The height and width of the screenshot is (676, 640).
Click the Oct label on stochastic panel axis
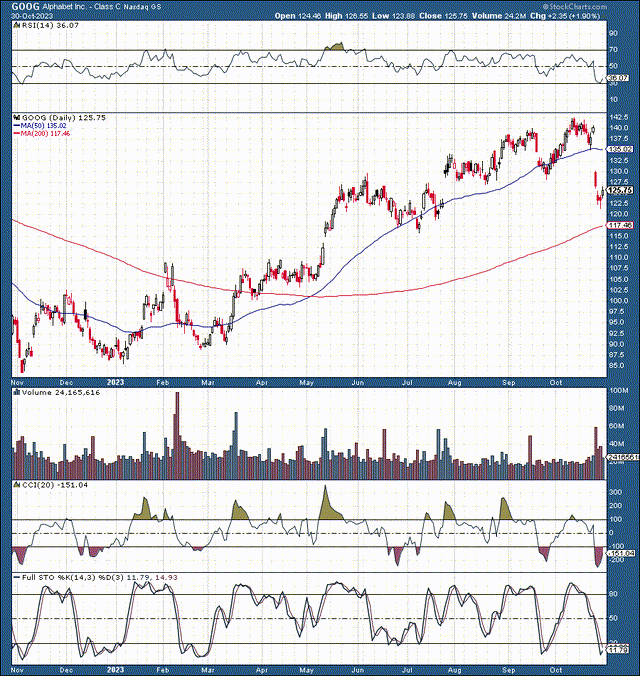coord(556,670)
